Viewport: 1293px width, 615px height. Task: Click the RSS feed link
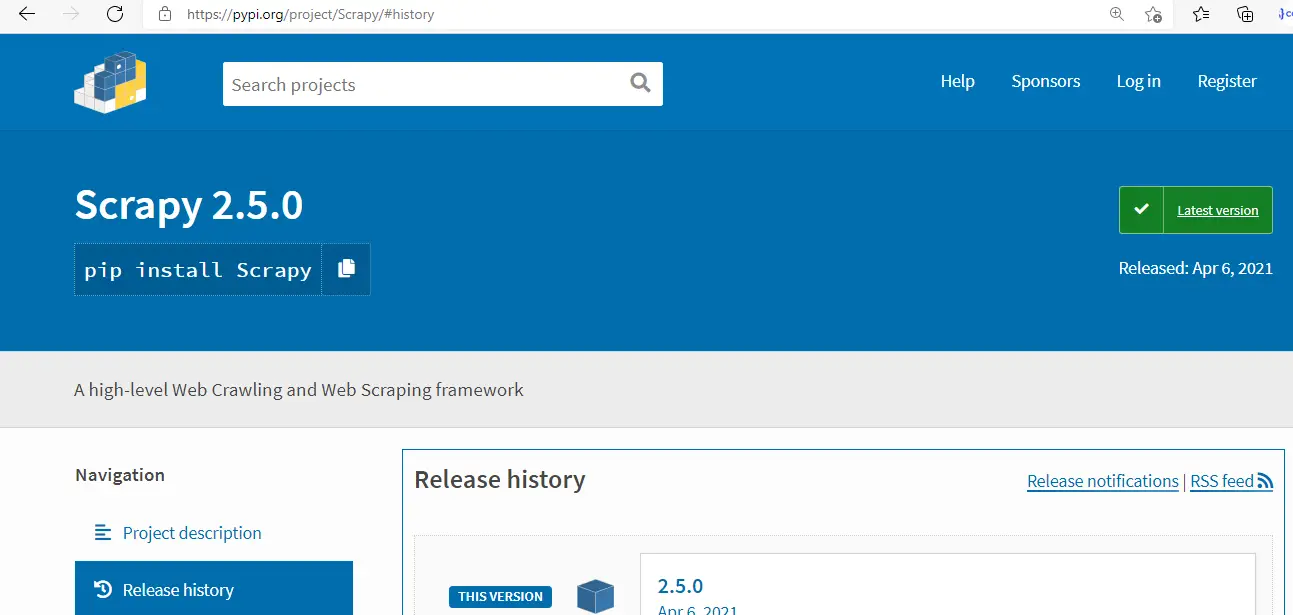pyautogui.click(x=1231, y=481)
